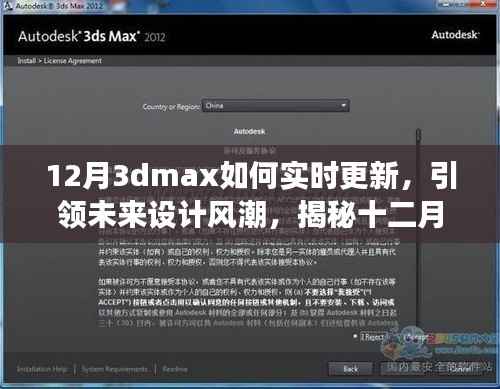
Task: Open the System Requirements link
Action: (115, 369)
